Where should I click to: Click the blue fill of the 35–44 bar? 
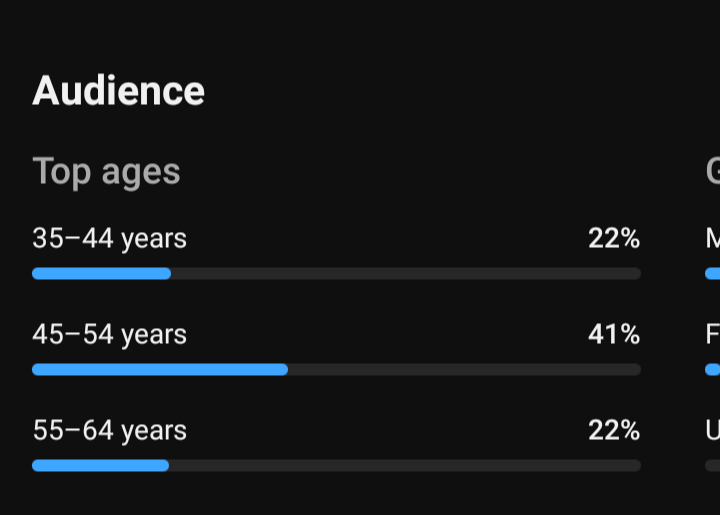point(101,274)
